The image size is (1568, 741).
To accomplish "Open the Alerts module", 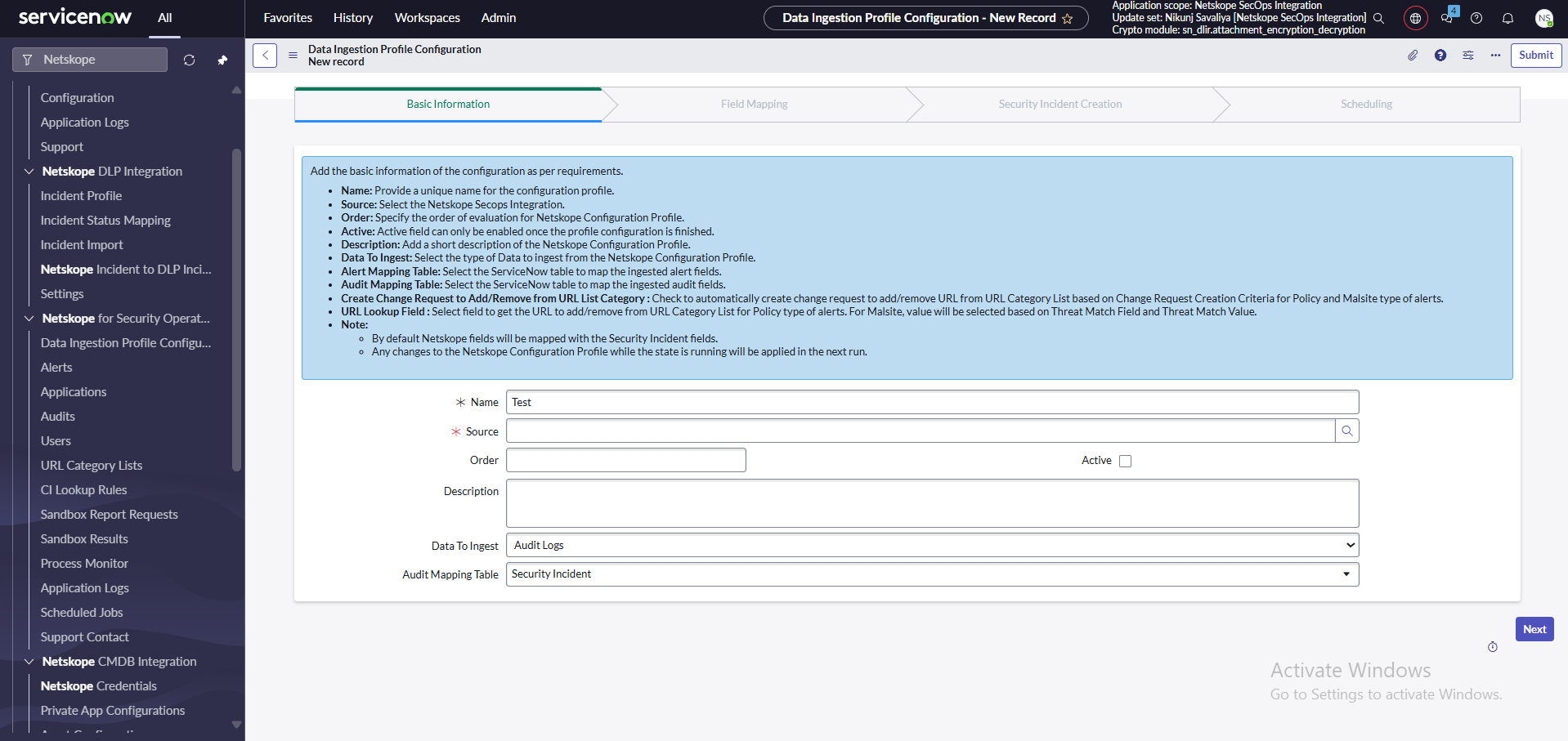I will 56,368.
